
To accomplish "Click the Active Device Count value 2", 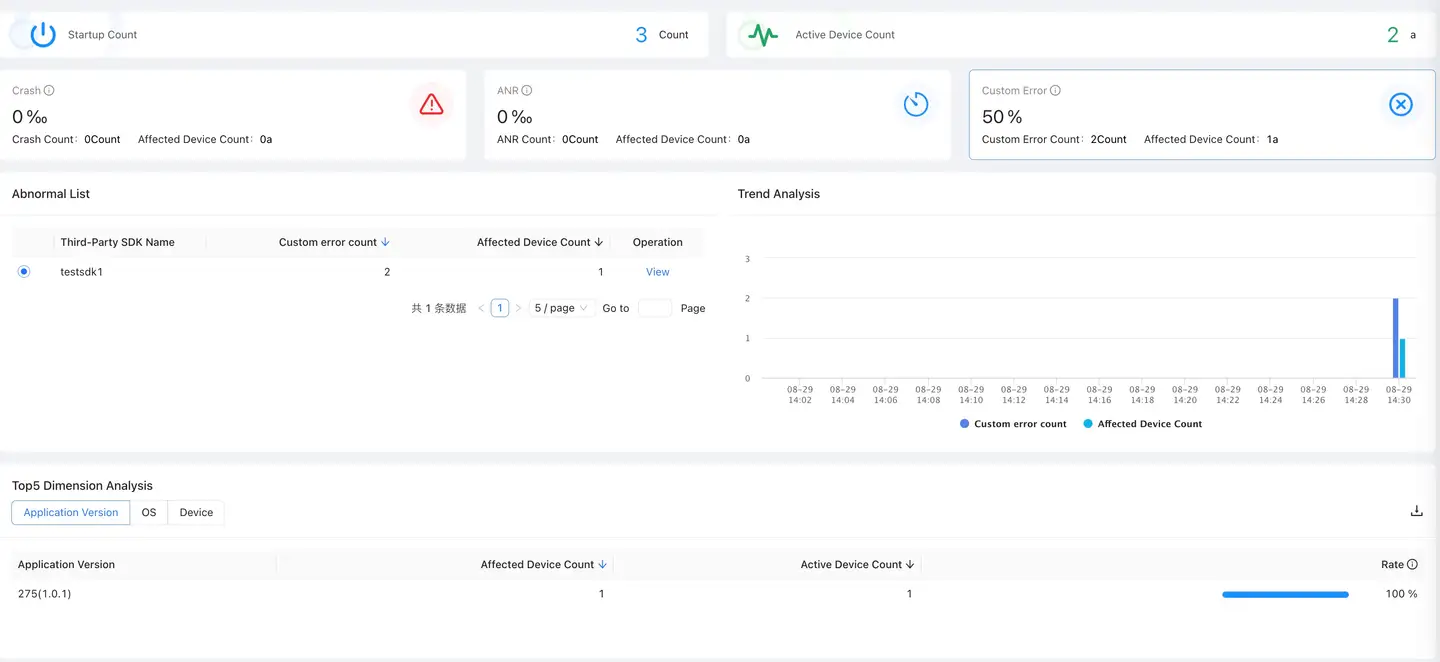I will point(1393,35).
